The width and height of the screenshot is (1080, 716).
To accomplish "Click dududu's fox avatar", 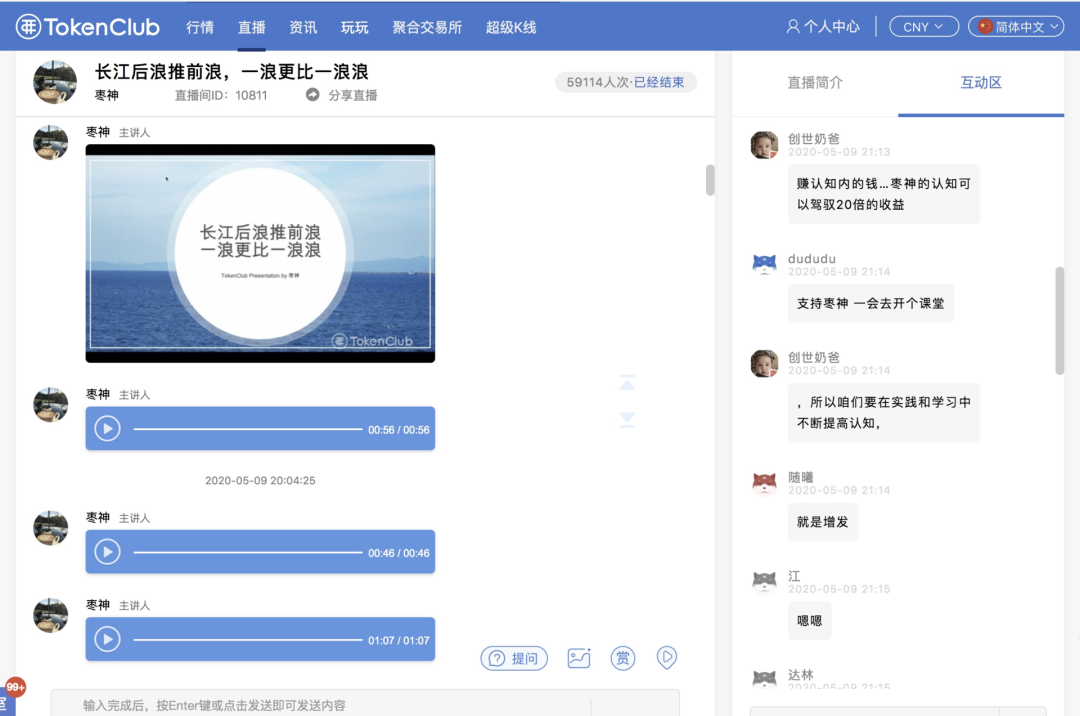I will click(x=764, y=264).
